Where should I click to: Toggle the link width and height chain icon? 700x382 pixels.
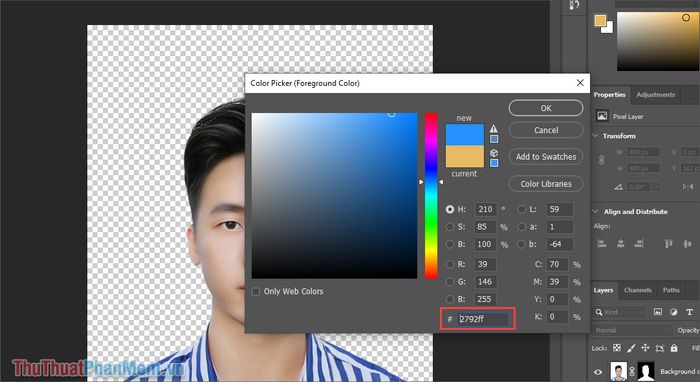(602, 160)
